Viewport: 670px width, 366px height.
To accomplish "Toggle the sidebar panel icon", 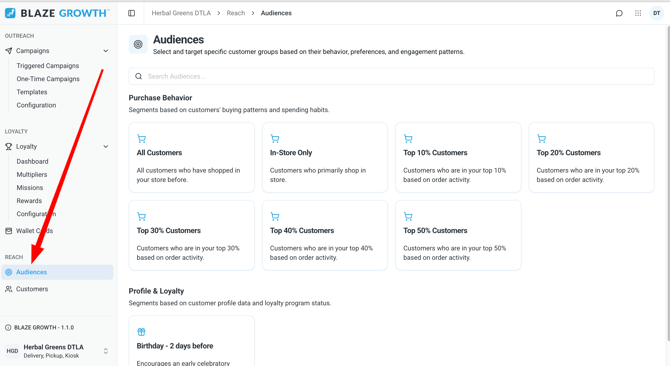I will pyautogui.click(x=132, y=13).
